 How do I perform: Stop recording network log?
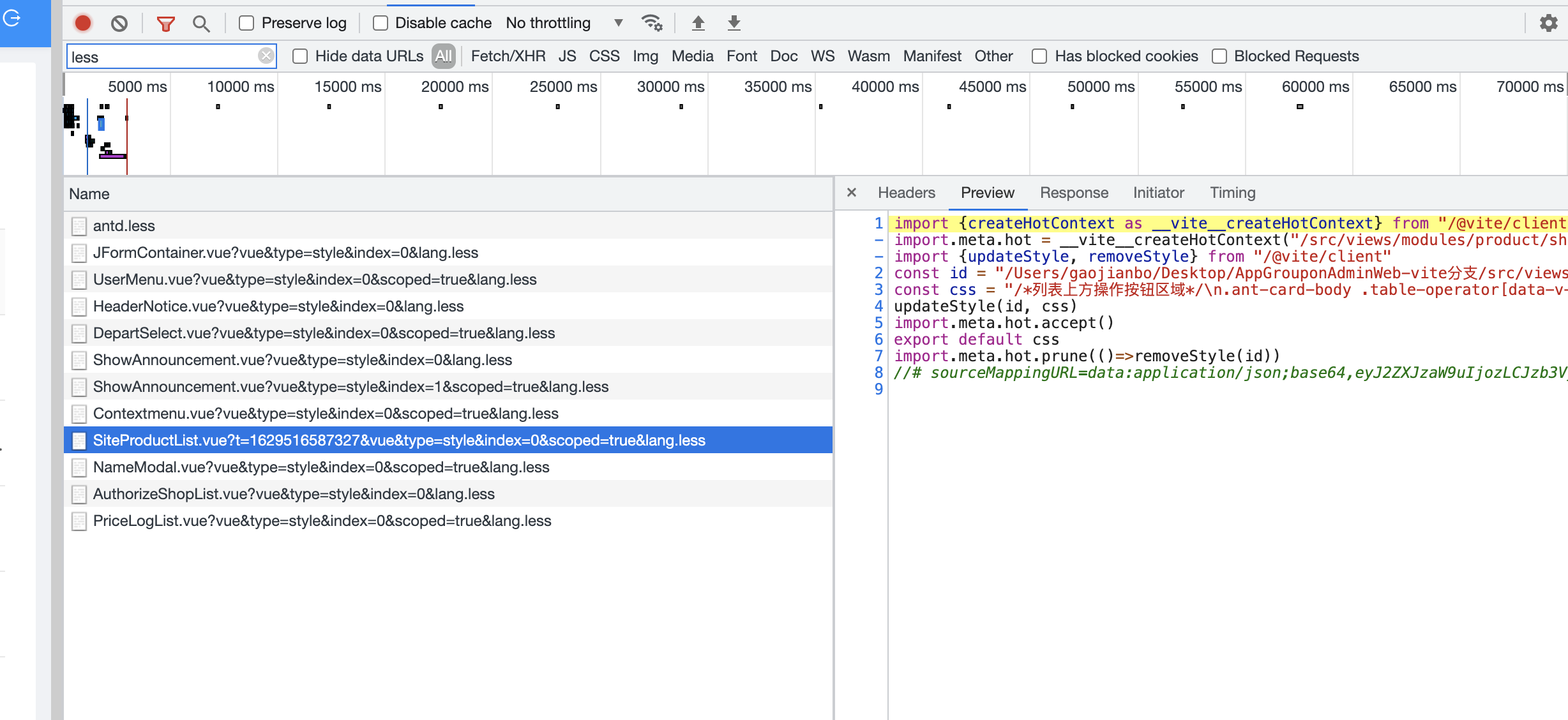82,22
